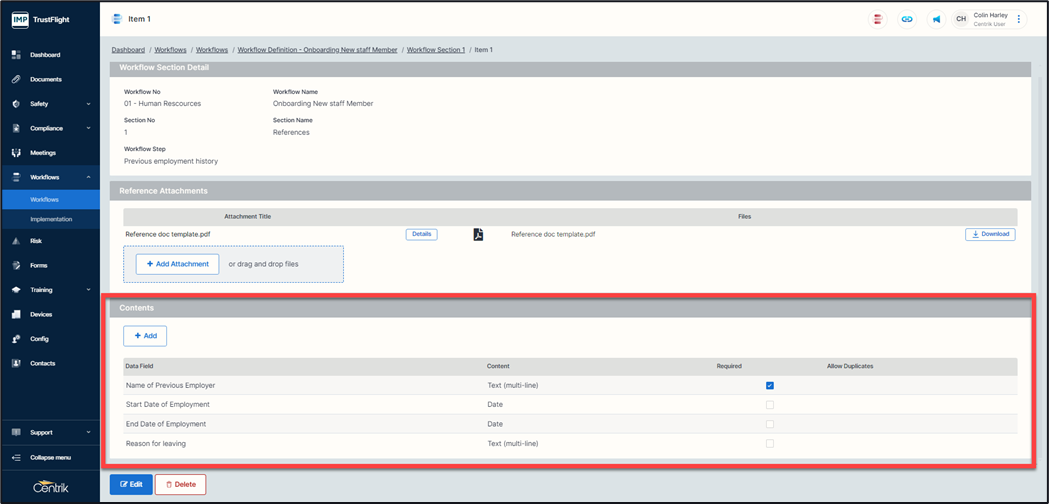Click the red workflow icon in the top bar
This screenshot has height=504, width=1049.
tap(877, 19)
